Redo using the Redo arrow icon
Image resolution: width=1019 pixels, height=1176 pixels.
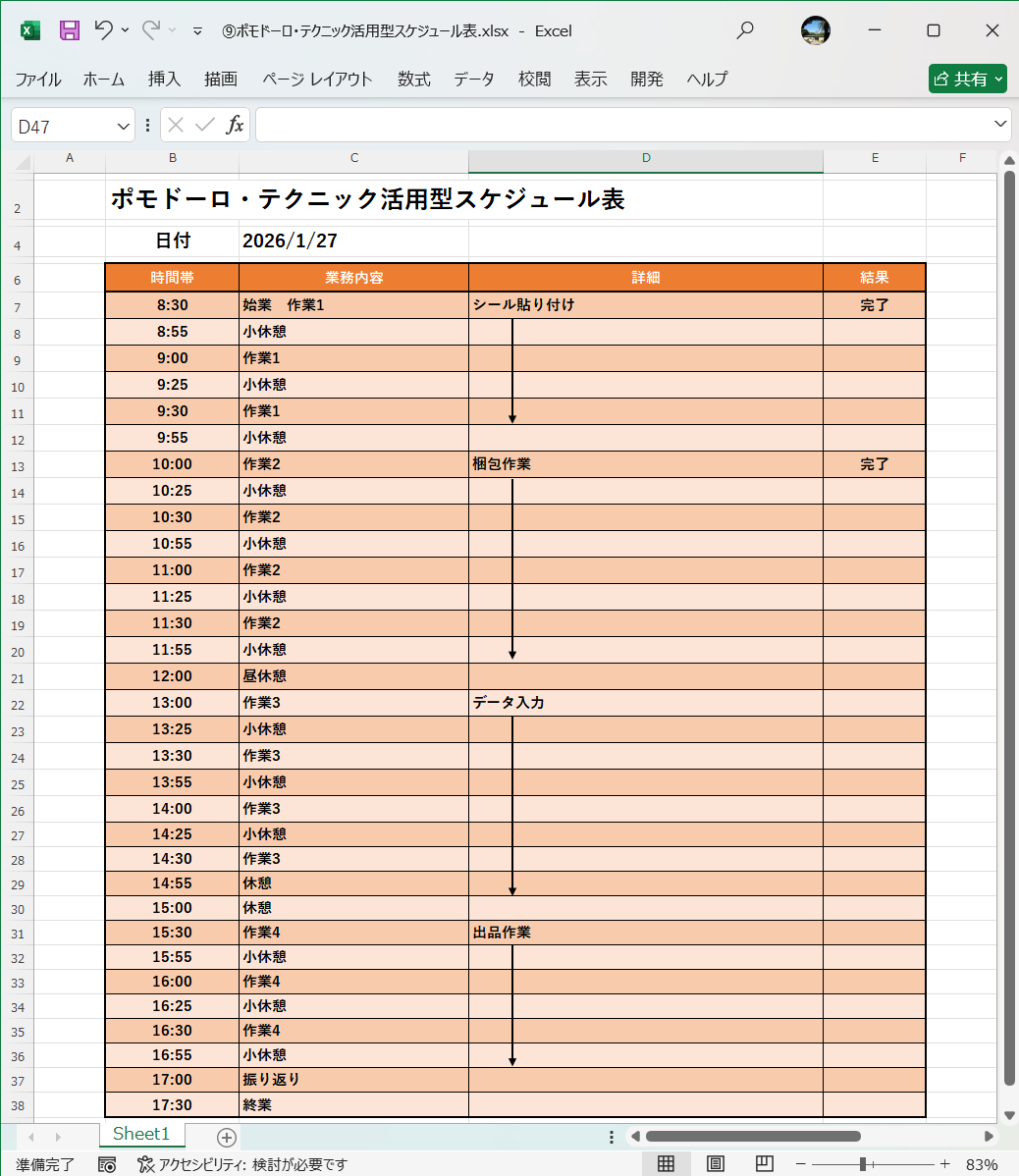point(149,30)
